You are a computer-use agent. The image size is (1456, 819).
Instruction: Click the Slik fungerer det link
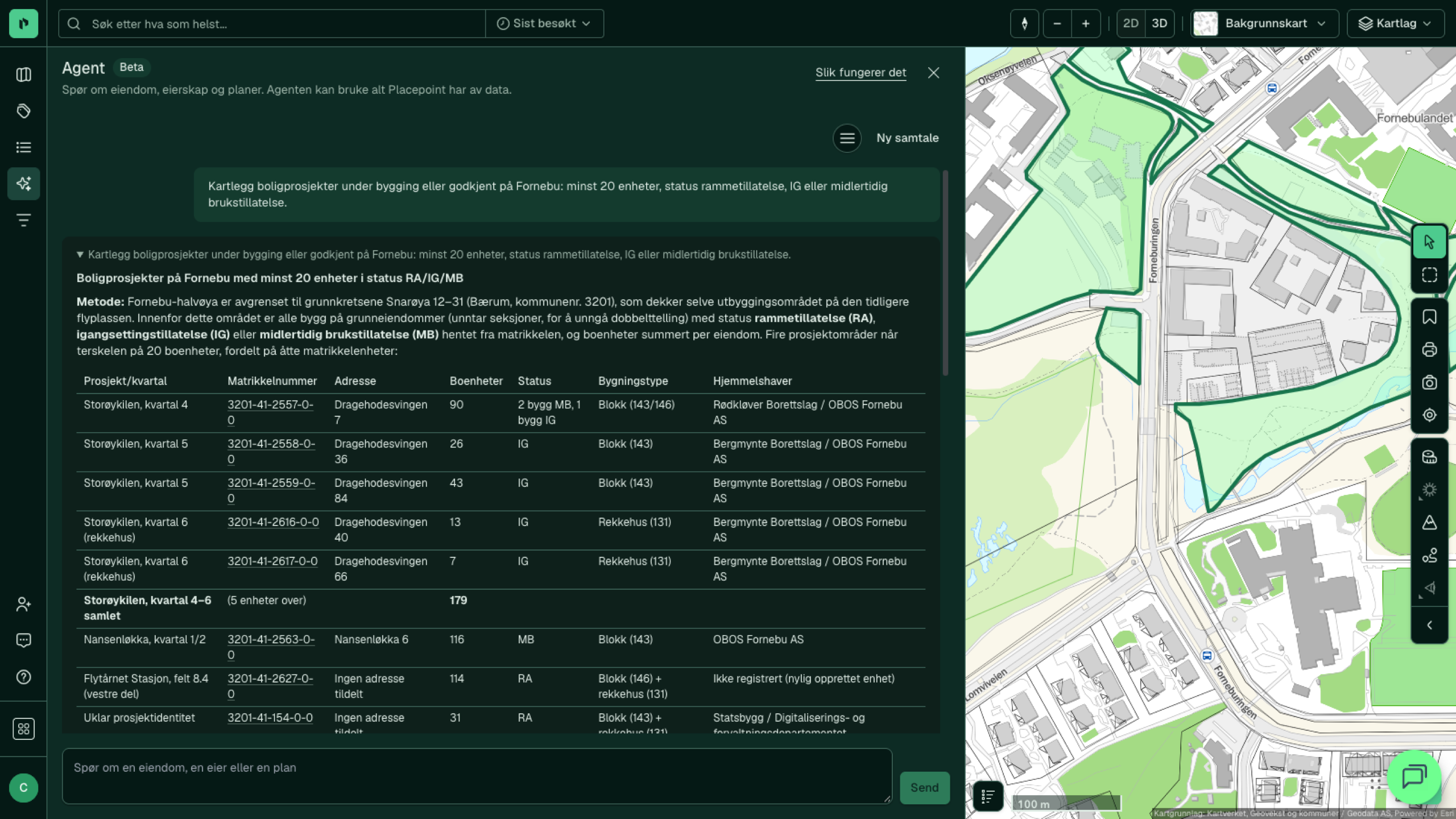861,72
